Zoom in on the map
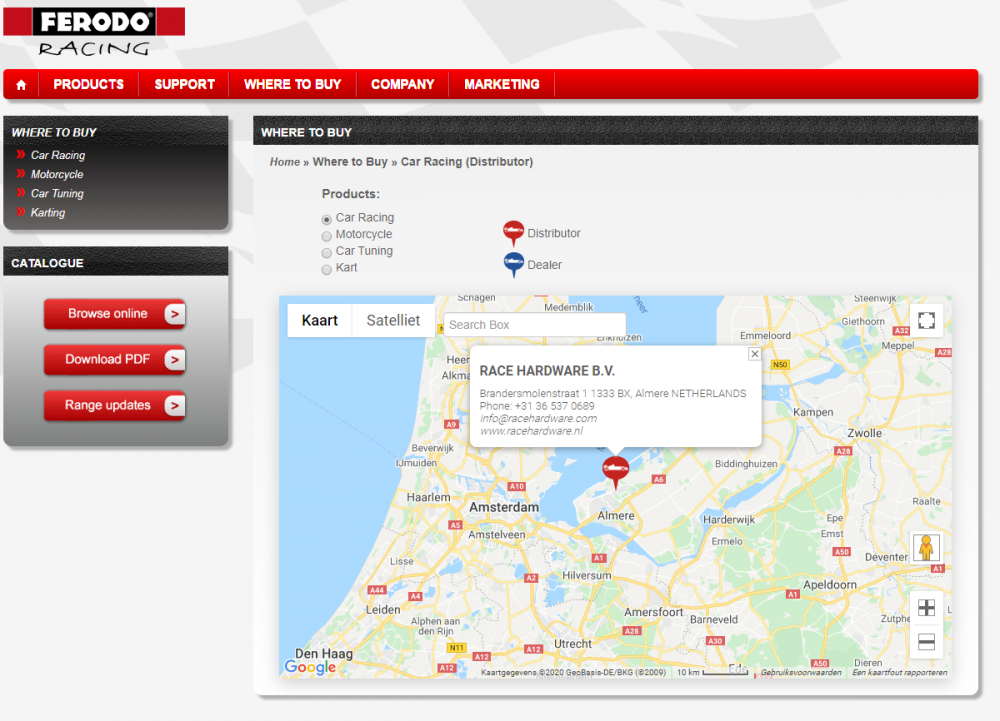Image resolution: width=1000 pixels, height=721 pixels. tap(926, 608)
